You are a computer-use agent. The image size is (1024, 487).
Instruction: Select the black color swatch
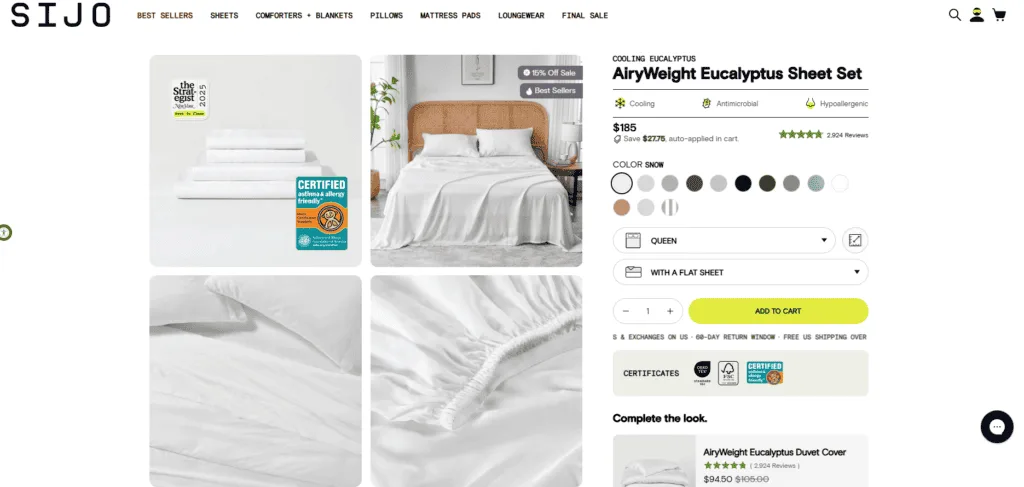(x=743, y=183)
